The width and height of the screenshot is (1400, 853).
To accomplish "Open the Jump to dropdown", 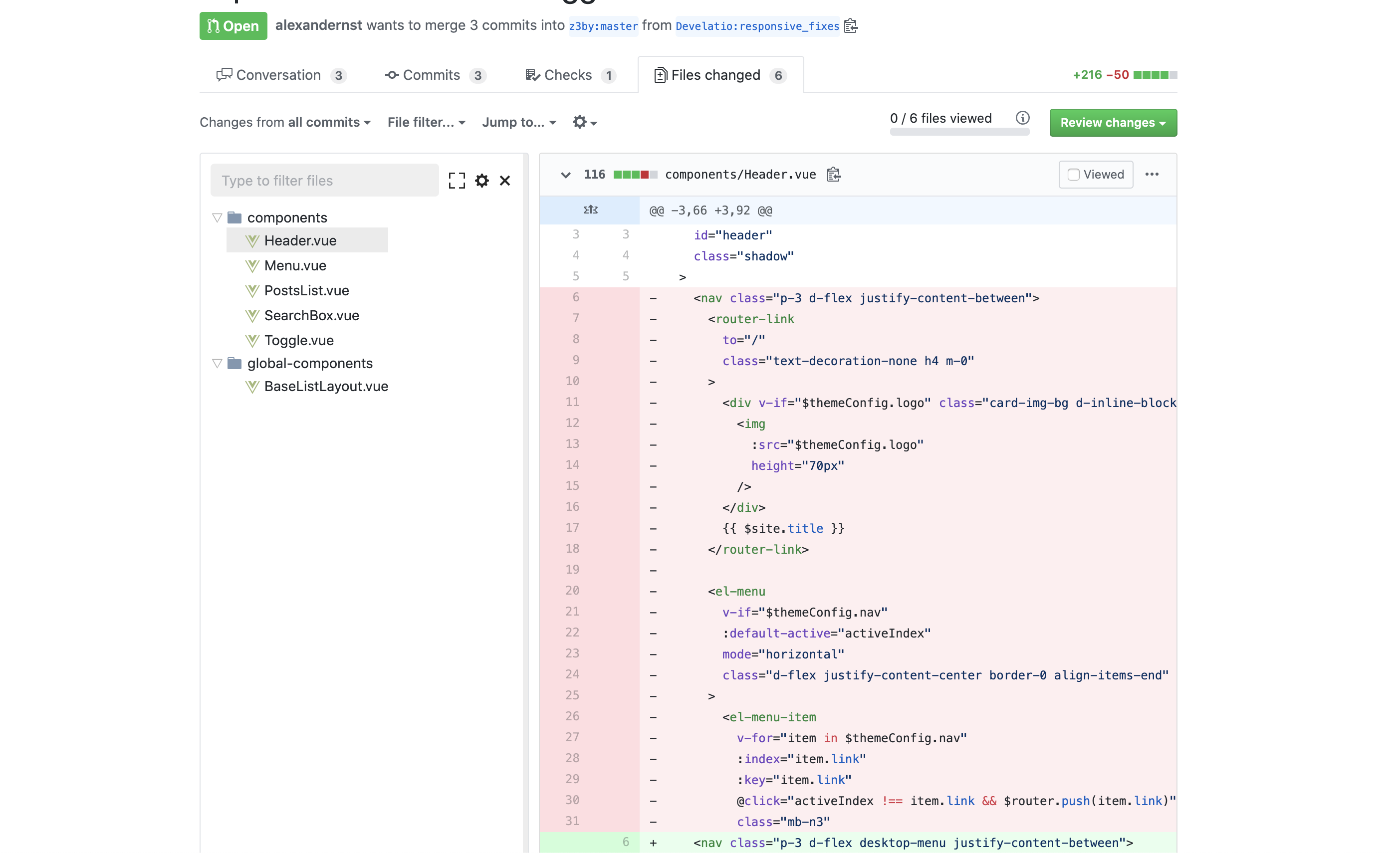I will [519, 122].
